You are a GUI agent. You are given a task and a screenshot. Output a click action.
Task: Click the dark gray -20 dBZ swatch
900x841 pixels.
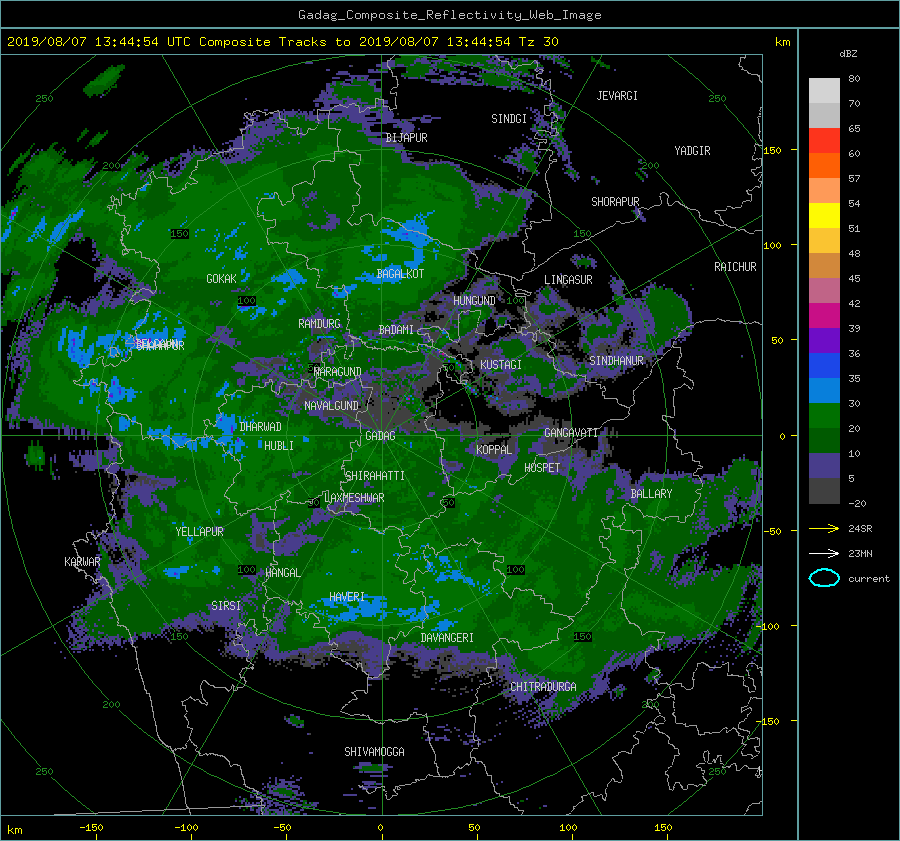point(824,491)
